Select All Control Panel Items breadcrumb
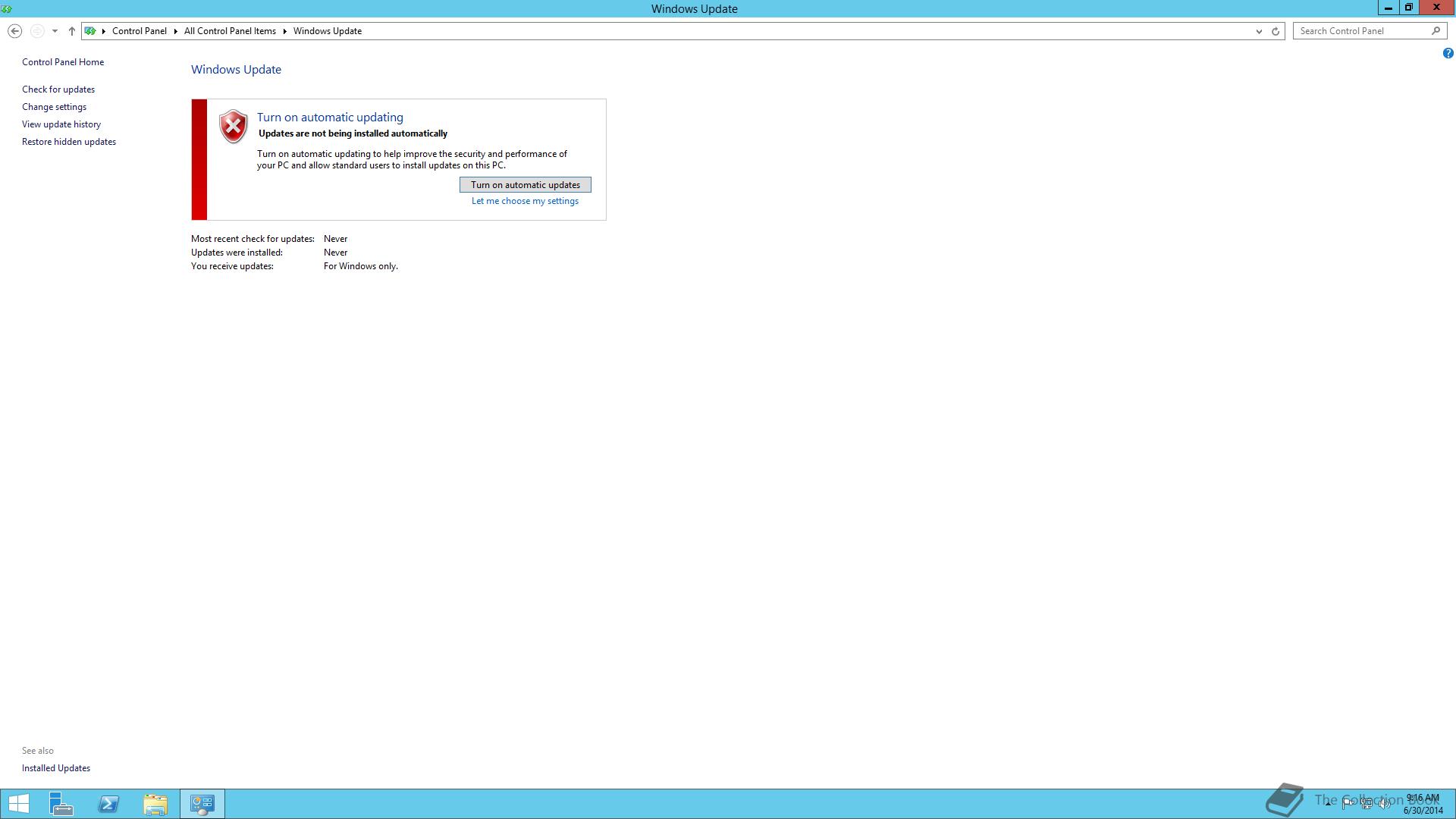Screen dimensions: 1456x819 (x=230, y=31)
